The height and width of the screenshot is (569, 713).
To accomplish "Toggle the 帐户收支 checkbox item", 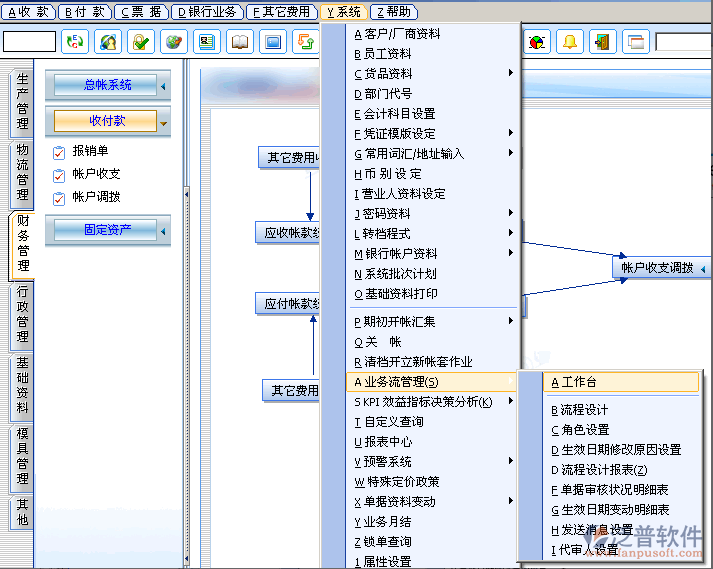I will point(59,174).
